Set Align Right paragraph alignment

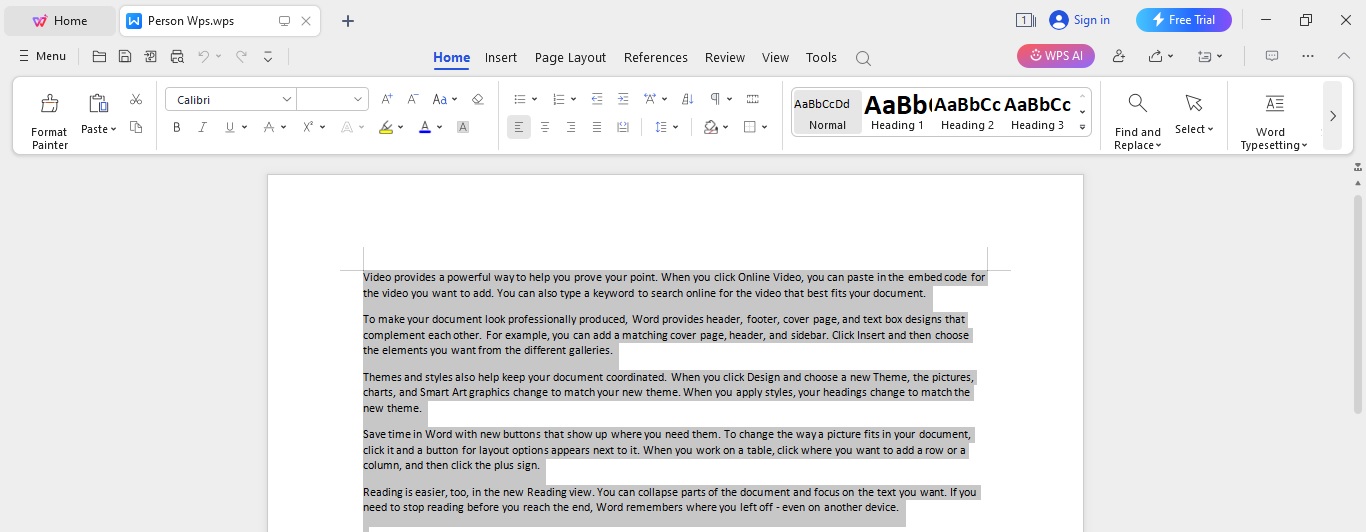pyautogui.click(x=571, y=127)
